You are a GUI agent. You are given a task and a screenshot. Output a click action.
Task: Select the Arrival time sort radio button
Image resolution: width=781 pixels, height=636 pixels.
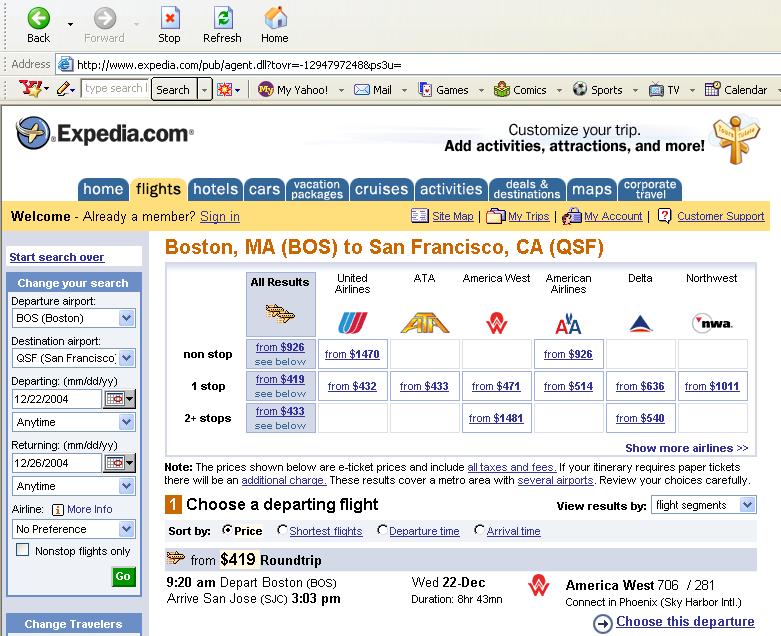(x=480, y=531)
